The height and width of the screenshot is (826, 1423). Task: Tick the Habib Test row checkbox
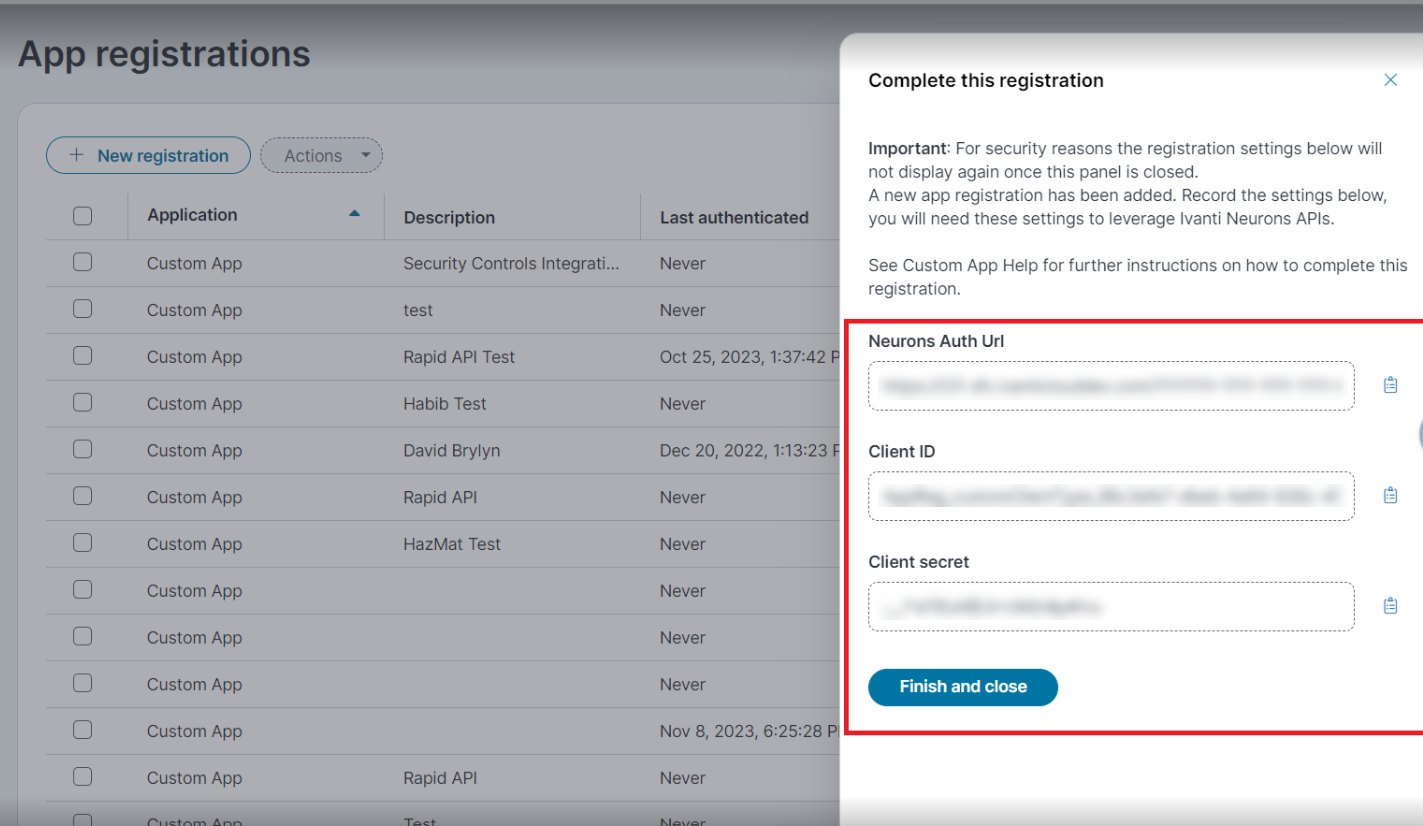[x=83, y=403]
